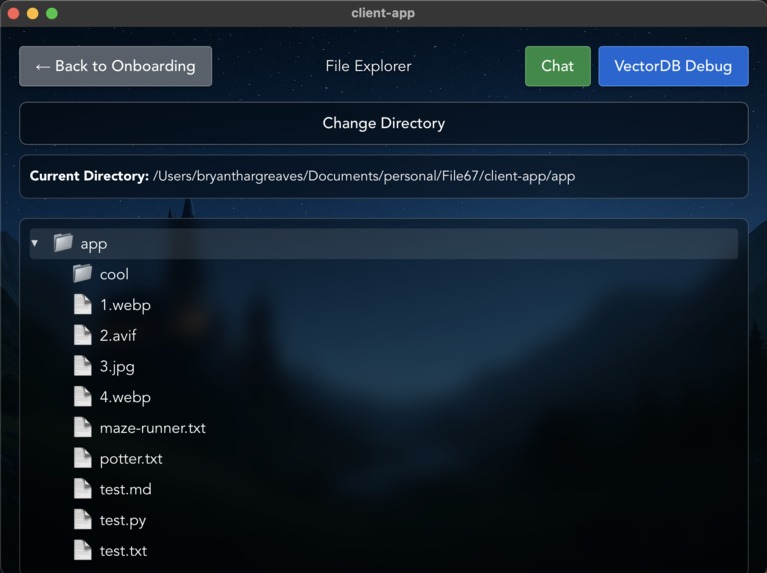767x573 pixels.
Task: Open the cool subfolder label
Action: (x=114, y=274)
